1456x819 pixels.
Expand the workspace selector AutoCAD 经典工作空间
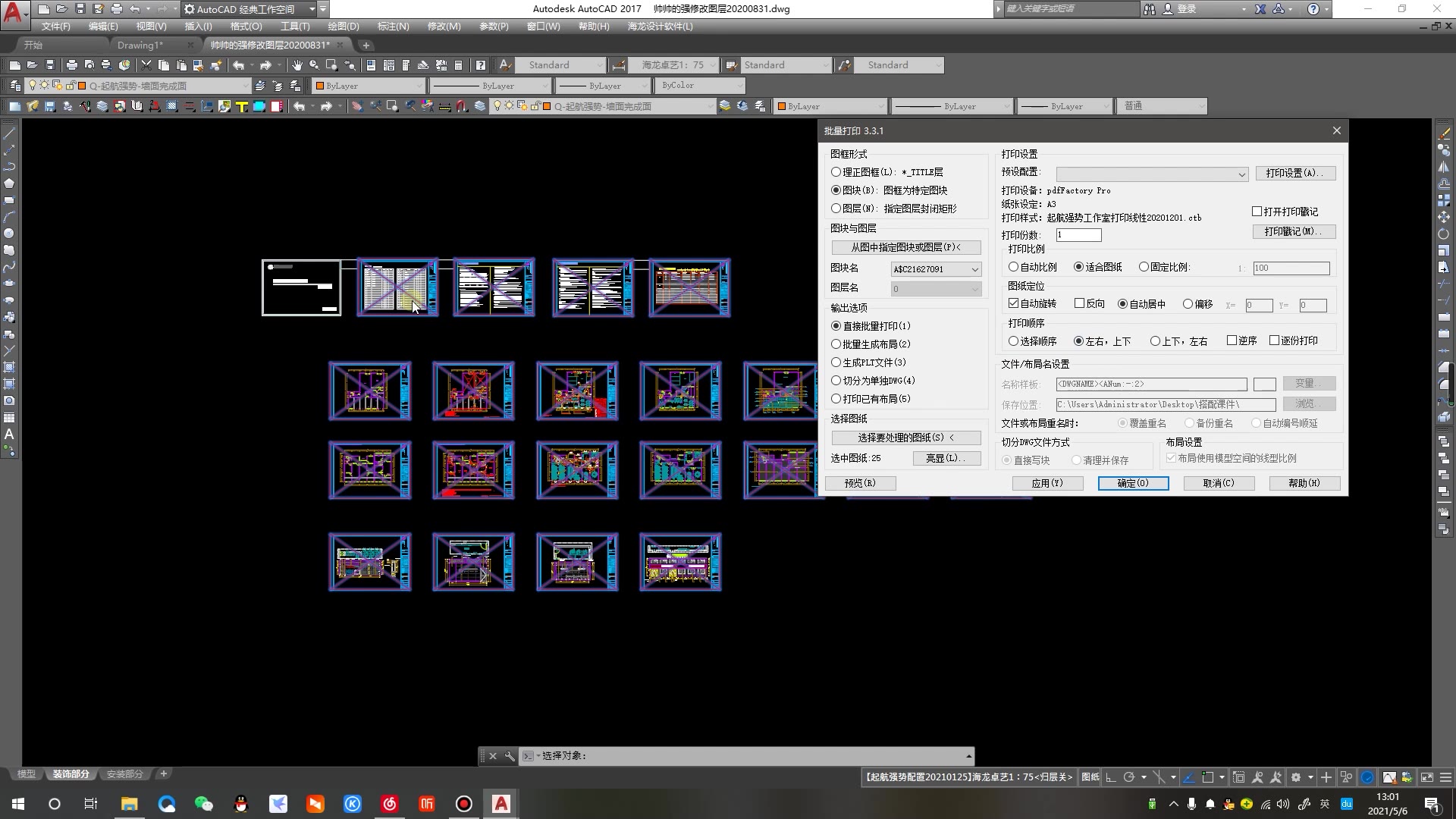(x=312, y=9)
